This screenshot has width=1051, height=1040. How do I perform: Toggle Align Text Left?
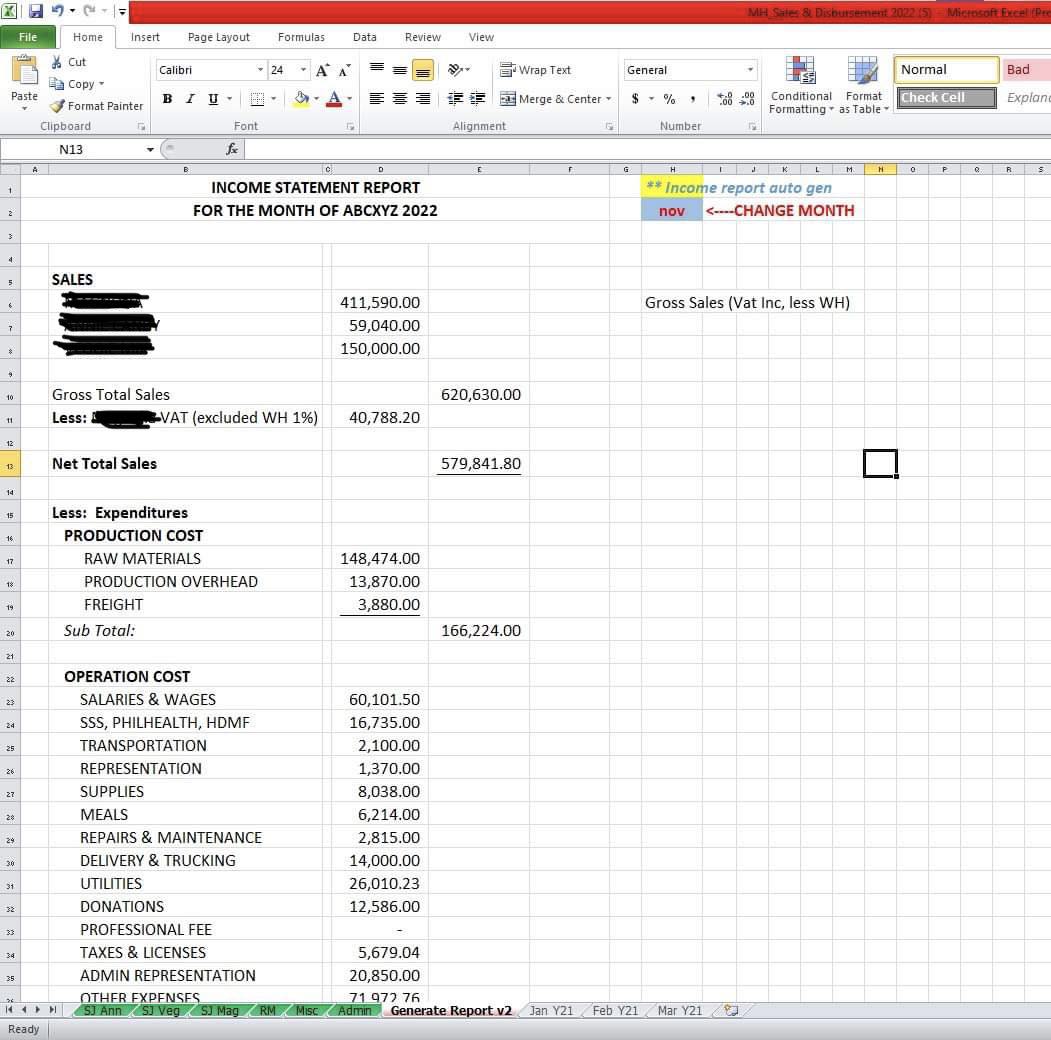tap(377, 99)
